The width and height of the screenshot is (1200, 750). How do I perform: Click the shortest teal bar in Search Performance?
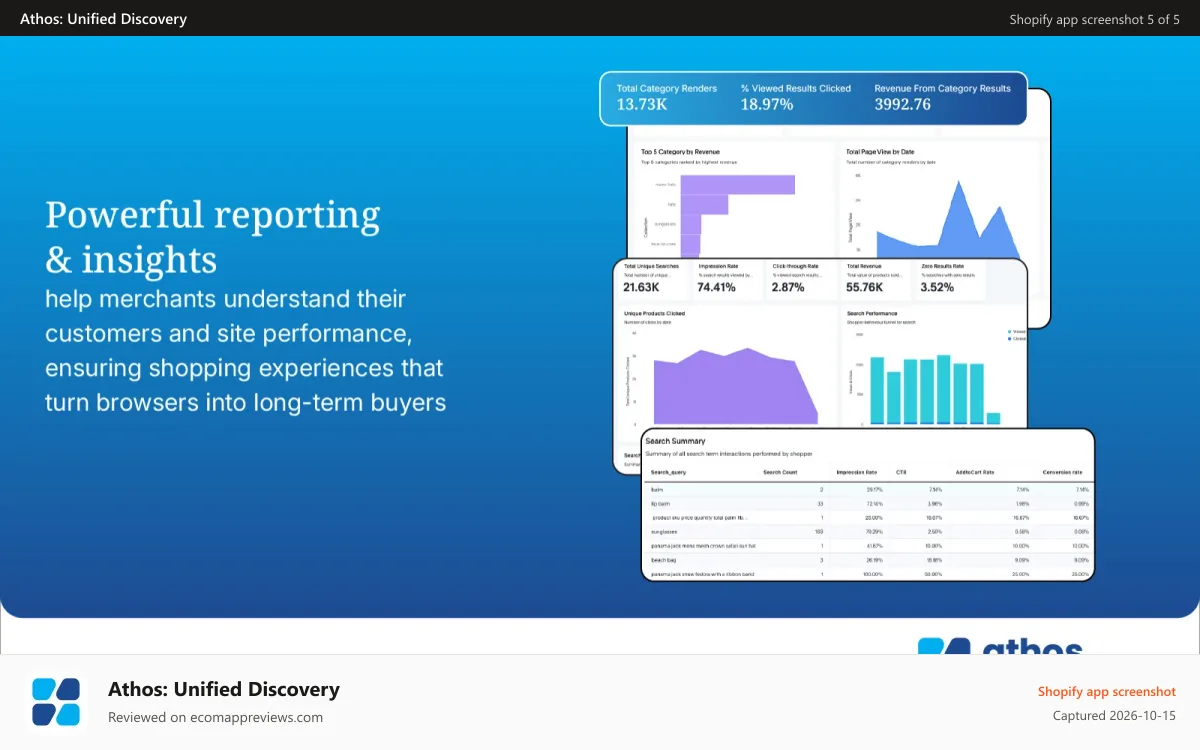click(x=993, y=418)
